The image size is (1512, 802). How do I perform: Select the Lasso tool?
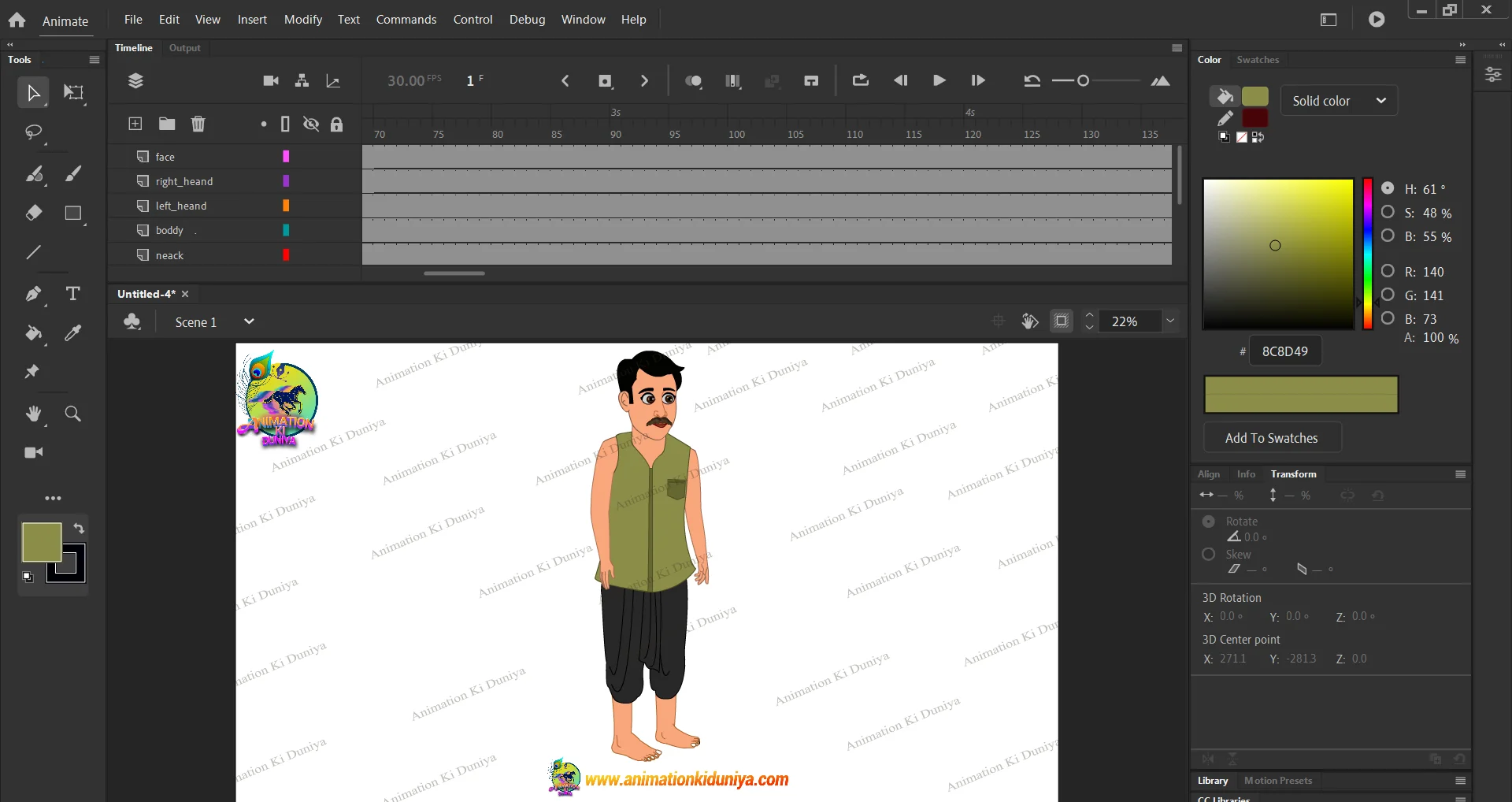(33, 132)
